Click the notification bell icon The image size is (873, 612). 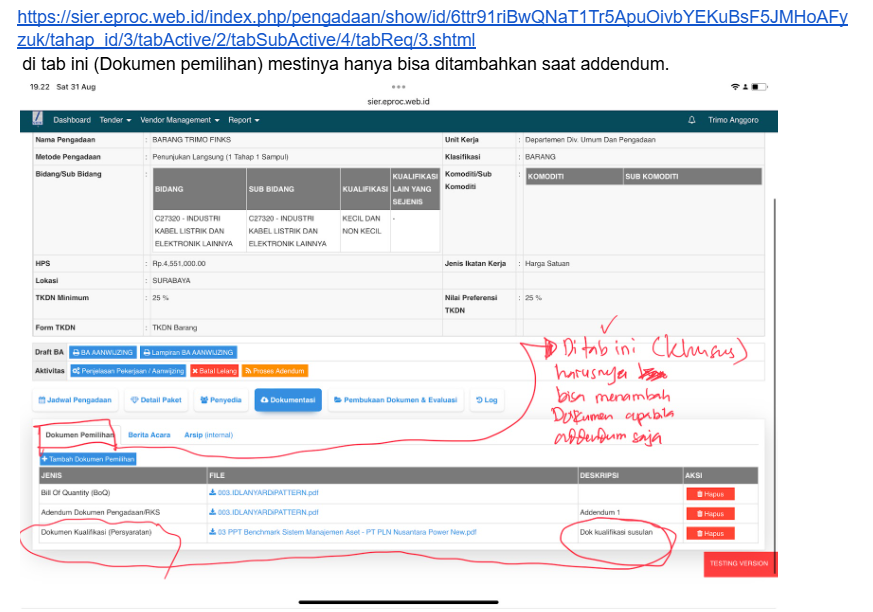pyautogui.click(x=692, y=120)
